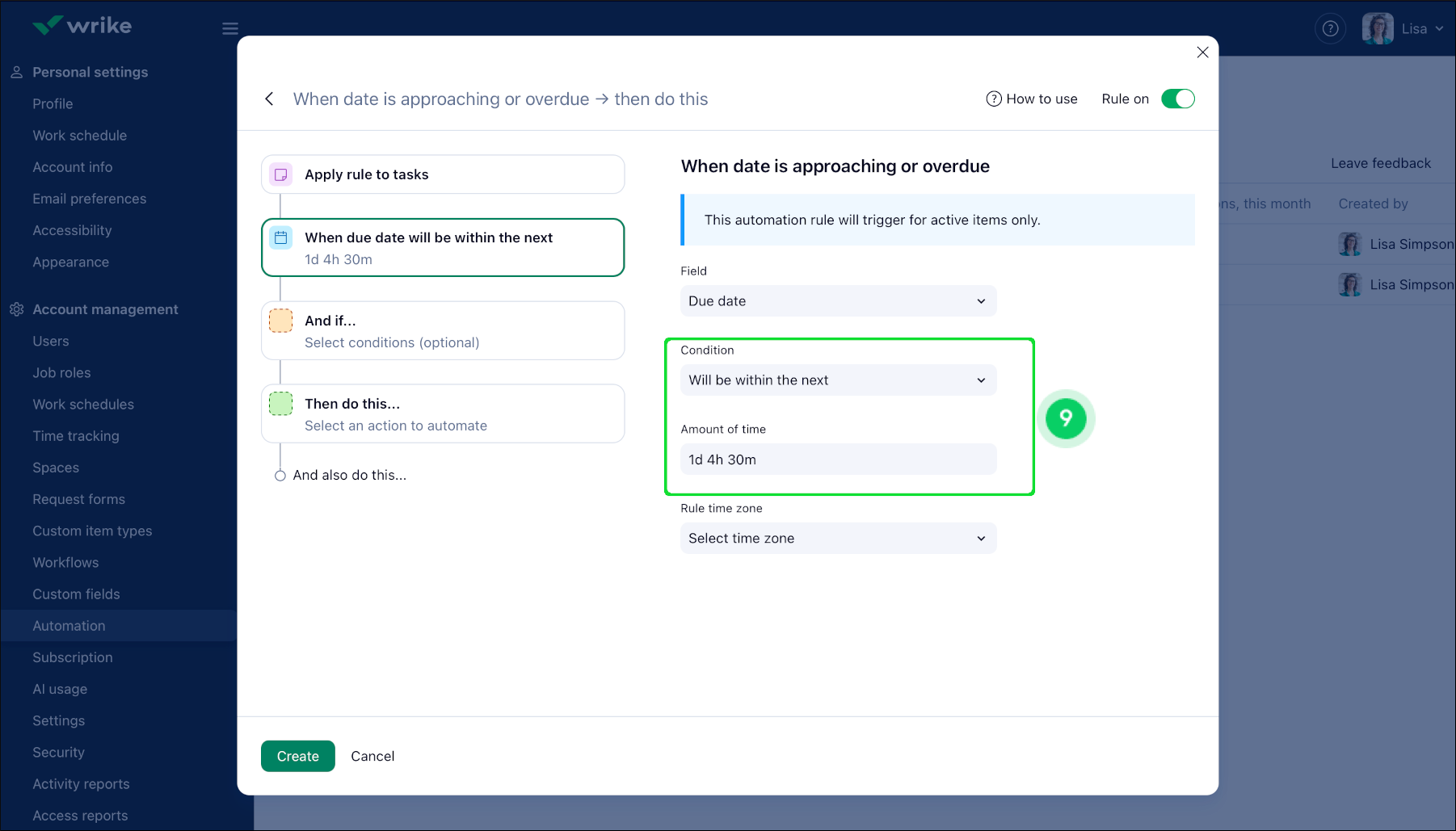Go back with the left arrow icon

(x=269, y=99)
